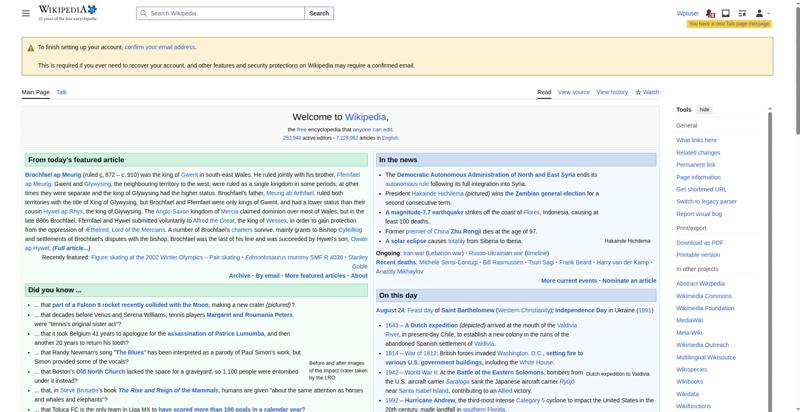Open the View source tab
This screenshot has height=412, width=800.
point(573,92)
